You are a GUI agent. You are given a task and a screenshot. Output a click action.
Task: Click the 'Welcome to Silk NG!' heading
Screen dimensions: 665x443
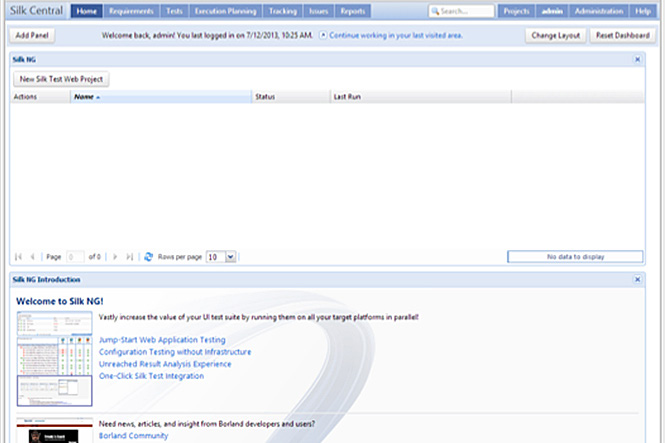(60, 301)
